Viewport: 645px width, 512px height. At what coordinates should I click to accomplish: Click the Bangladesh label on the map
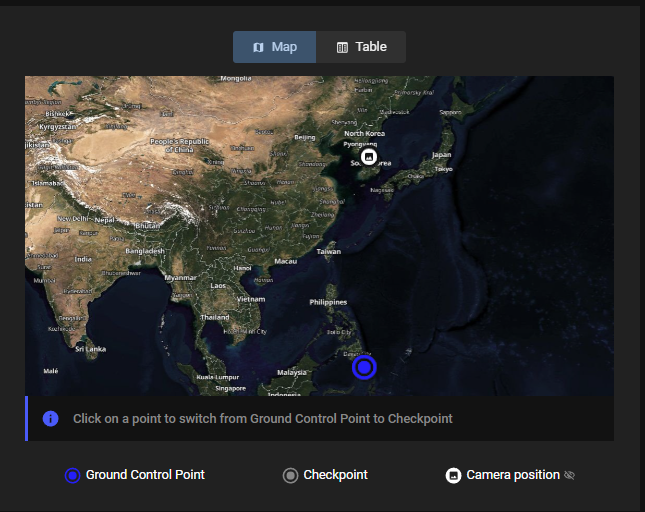tap(145, 251)
